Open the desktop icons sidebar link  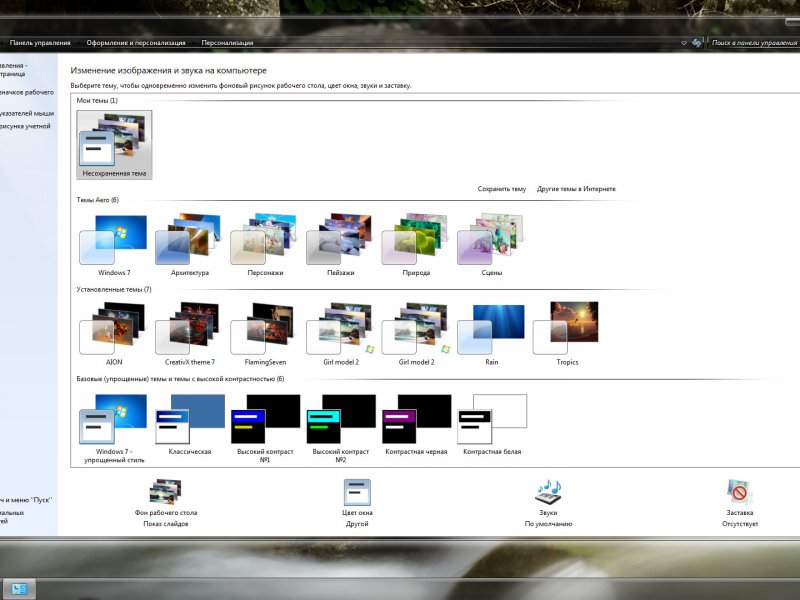click(x=27, y=92)
